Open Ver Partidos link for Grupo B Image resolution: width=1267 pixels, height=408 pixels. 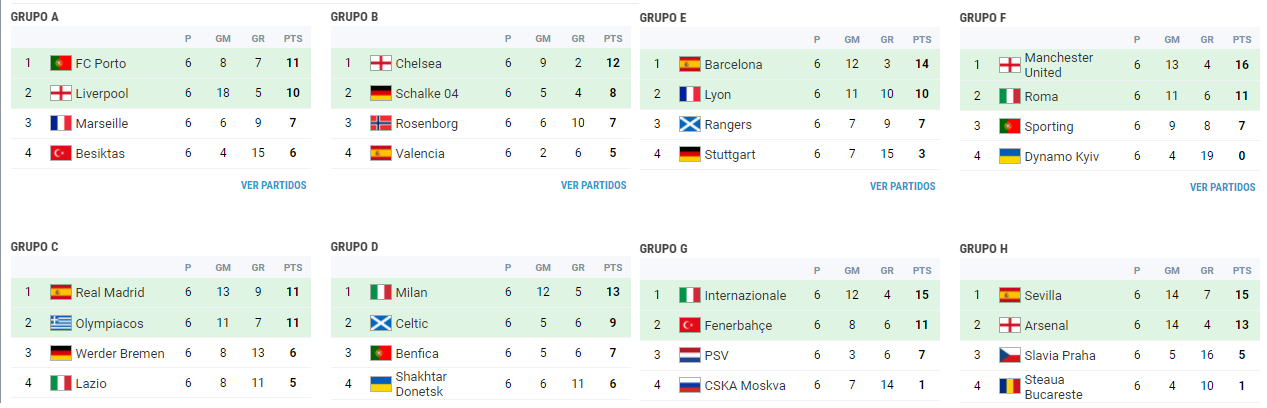594,185
